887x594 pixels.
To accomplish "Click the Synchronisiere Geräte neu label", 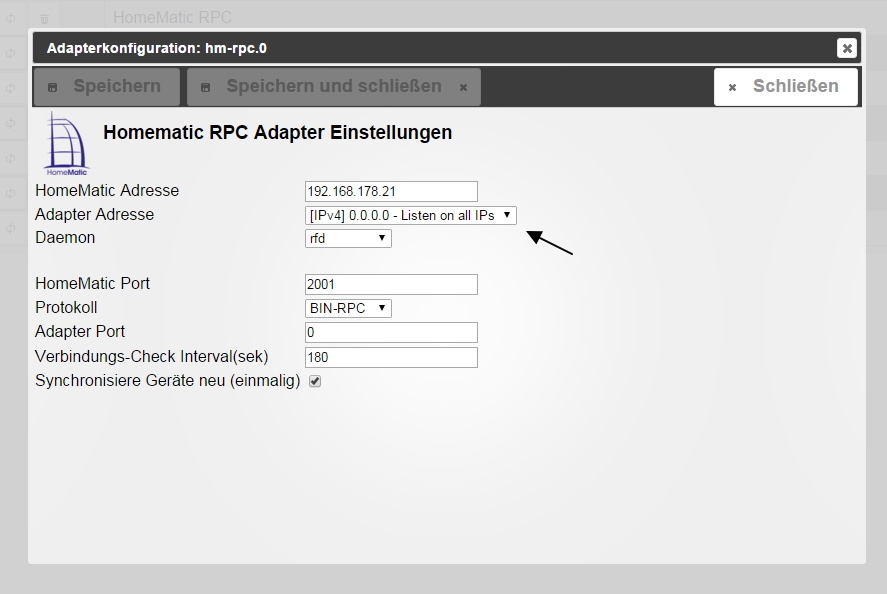I will [x=167, y=381].
